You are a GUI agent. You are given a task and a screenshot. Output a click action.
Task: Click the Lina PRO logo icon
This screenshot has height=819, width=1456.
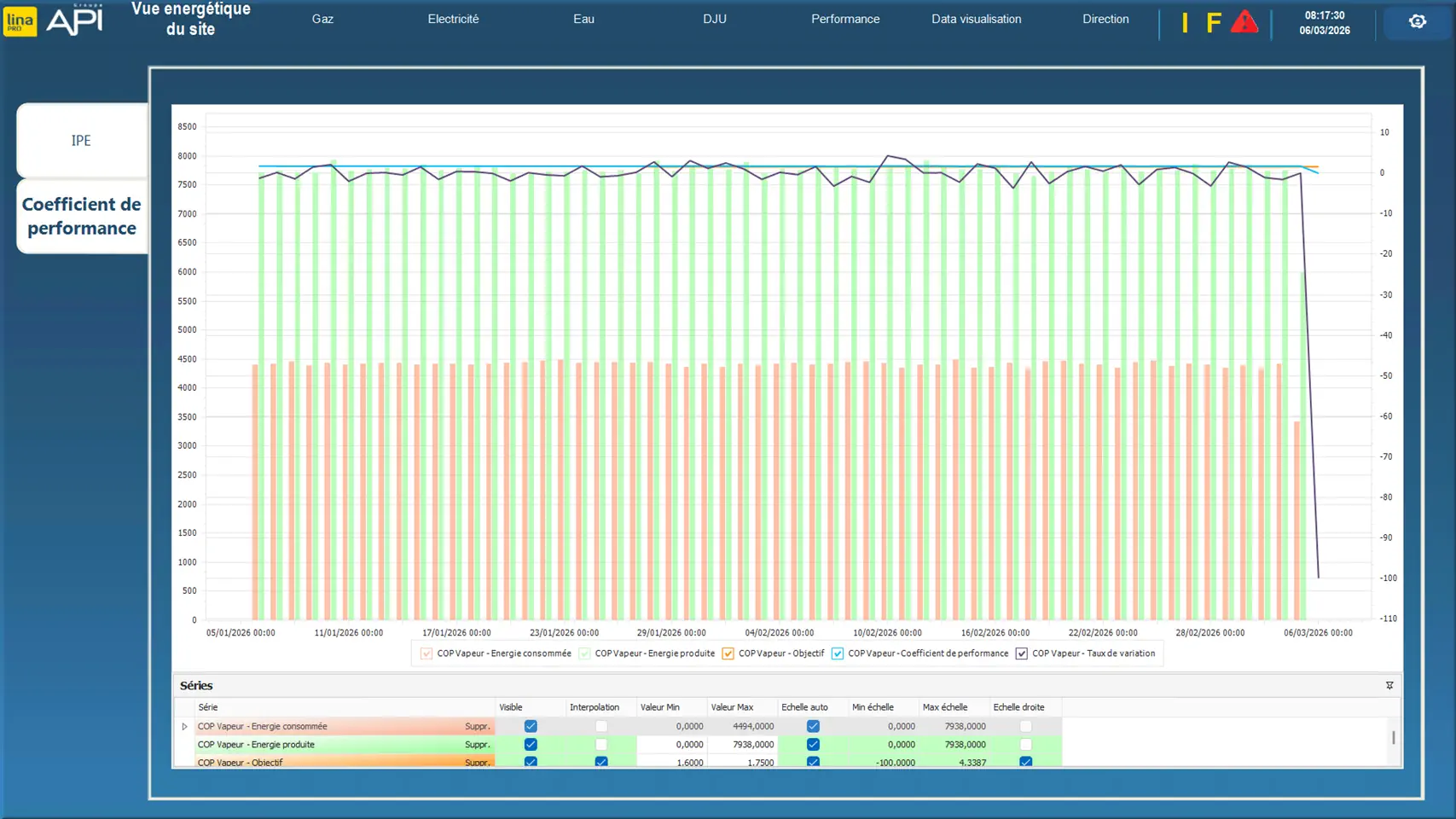[x=20, y=21]
